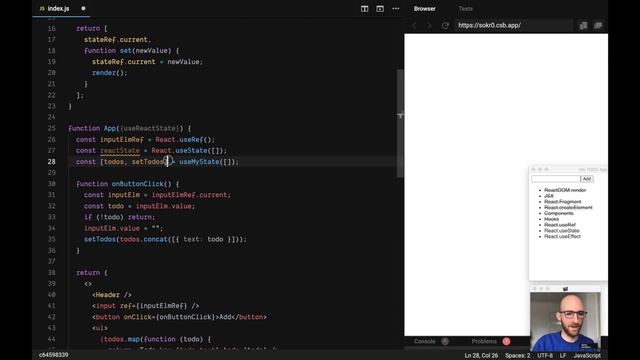Change line ending via 'LF' status item
Screen dimensions: 640x360
point(563,356)
